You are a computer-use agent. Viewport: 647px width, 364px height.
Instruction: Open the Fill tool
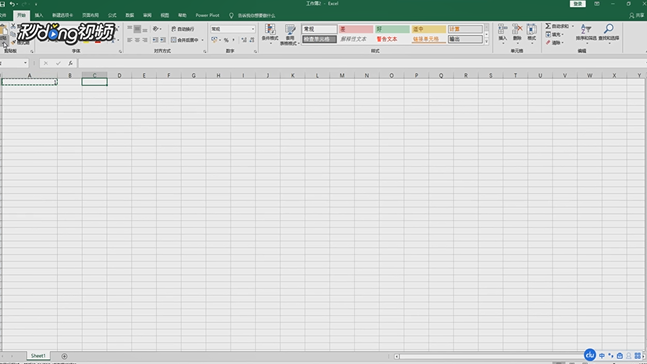click(554, 34)
